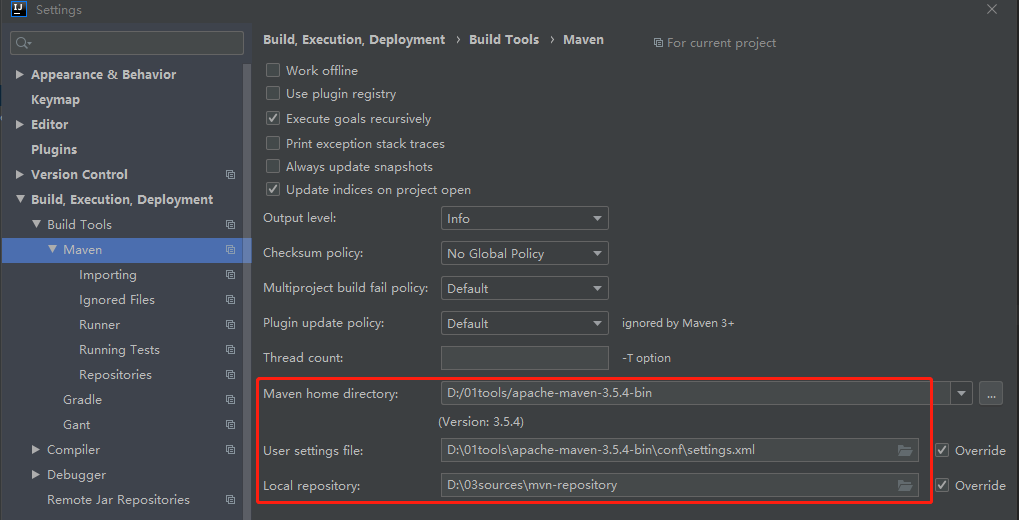Image resolution: width=1019 pixels, height=520 pixels.
Task: Click the project-scope icon beside Ignored Files
Action: [x=231, y=300]
